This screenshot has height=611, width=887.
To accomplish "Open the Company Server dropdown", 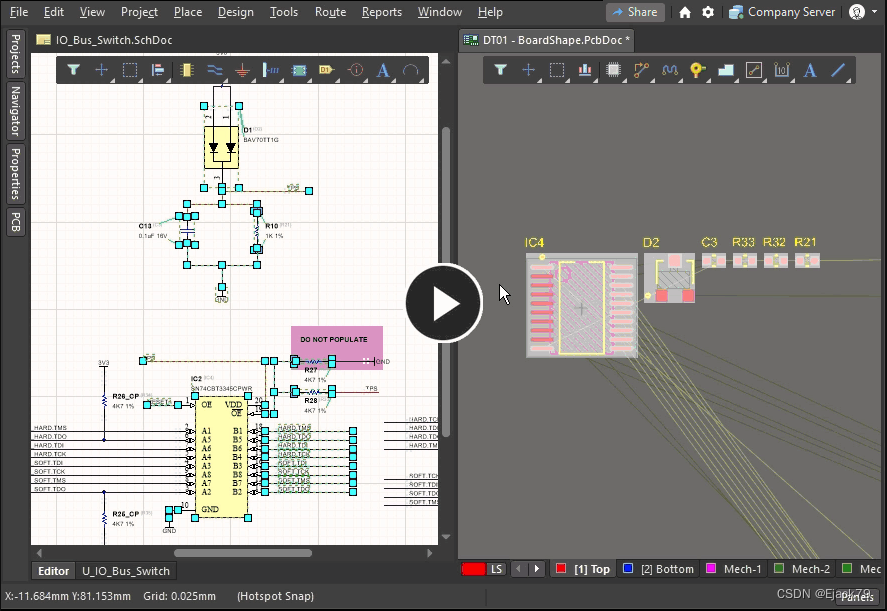I will coord(781,12).
